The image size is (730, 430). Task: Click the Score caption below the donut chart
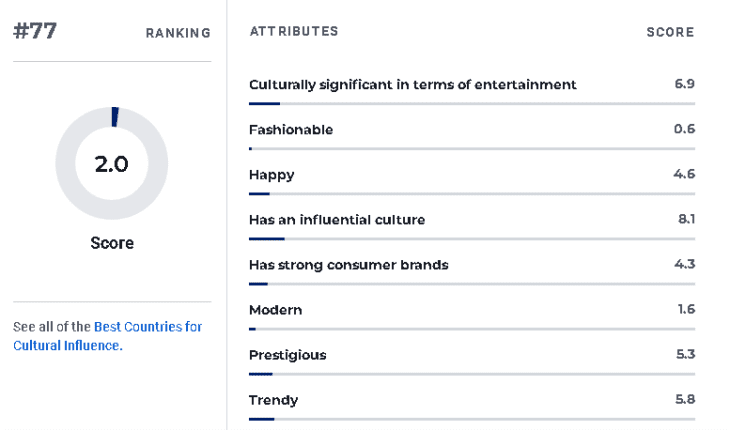coord(112,243)
